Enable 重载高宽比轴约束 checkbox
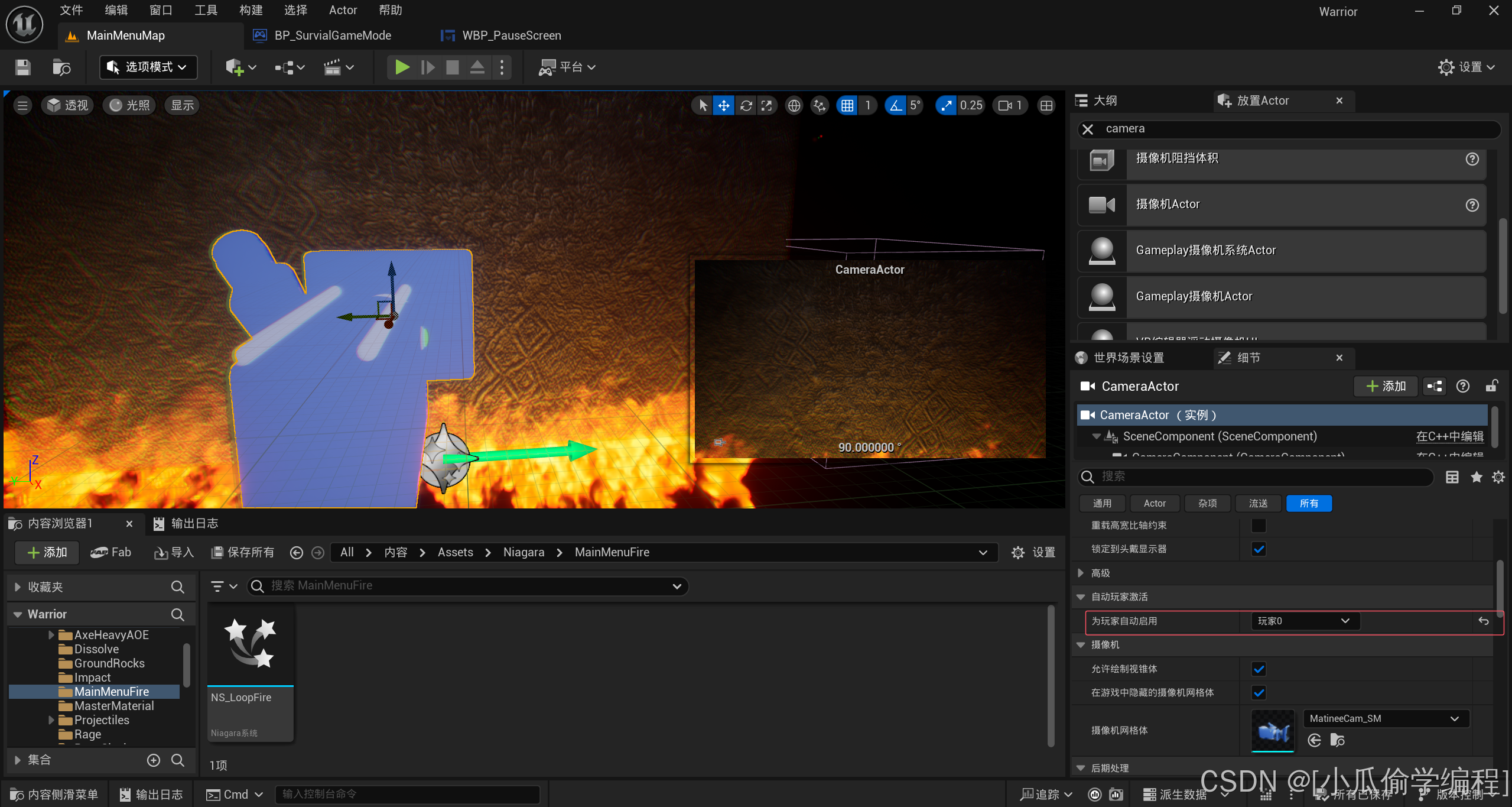Screen dimensions: 1512x807 click(1259, 526)
